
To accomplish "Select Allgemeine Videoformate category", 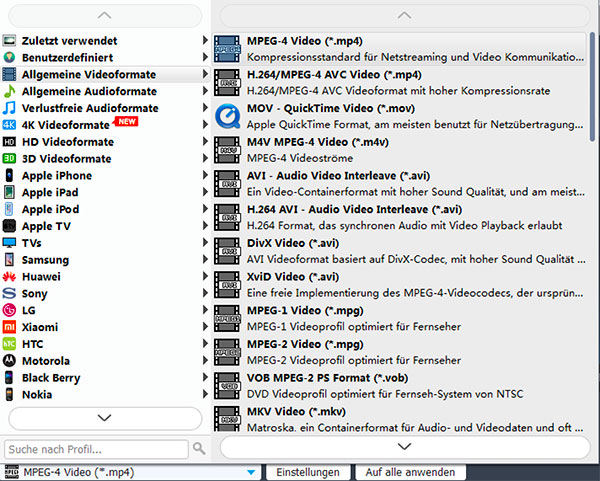I will [105, 74].
